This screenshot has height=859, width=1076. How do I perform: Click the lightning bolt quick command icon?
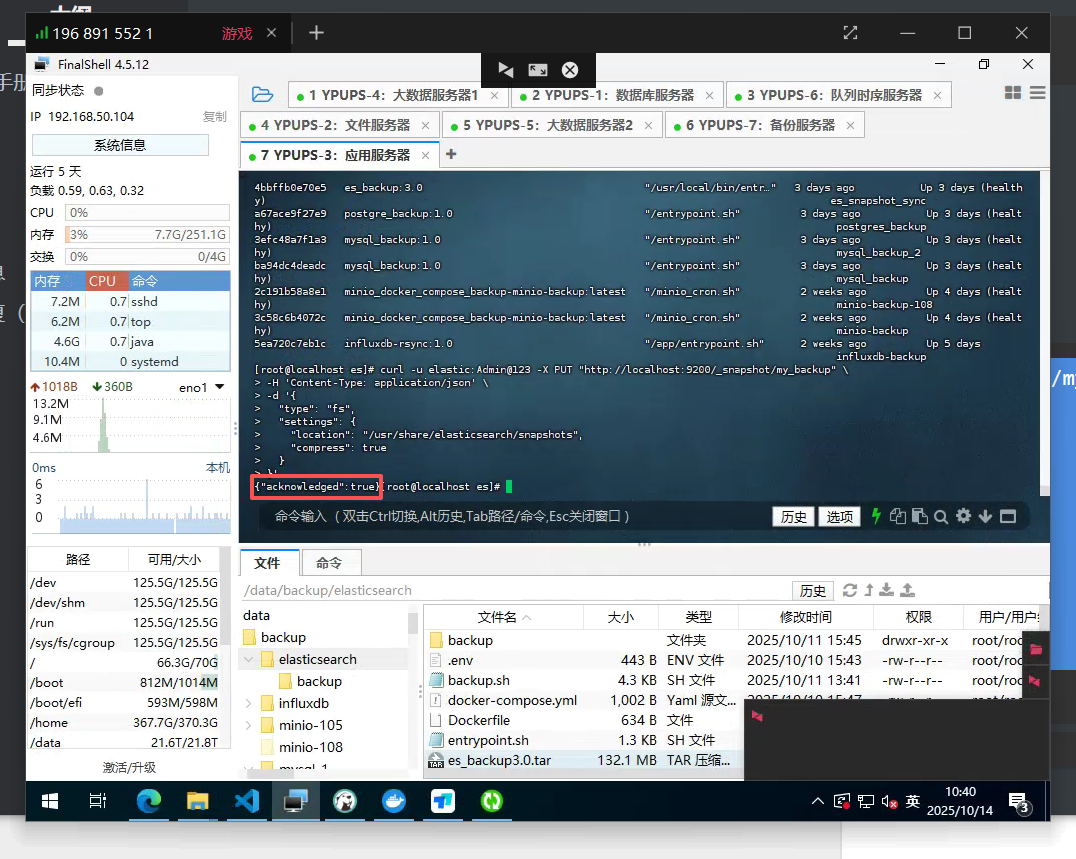point(876,516)
